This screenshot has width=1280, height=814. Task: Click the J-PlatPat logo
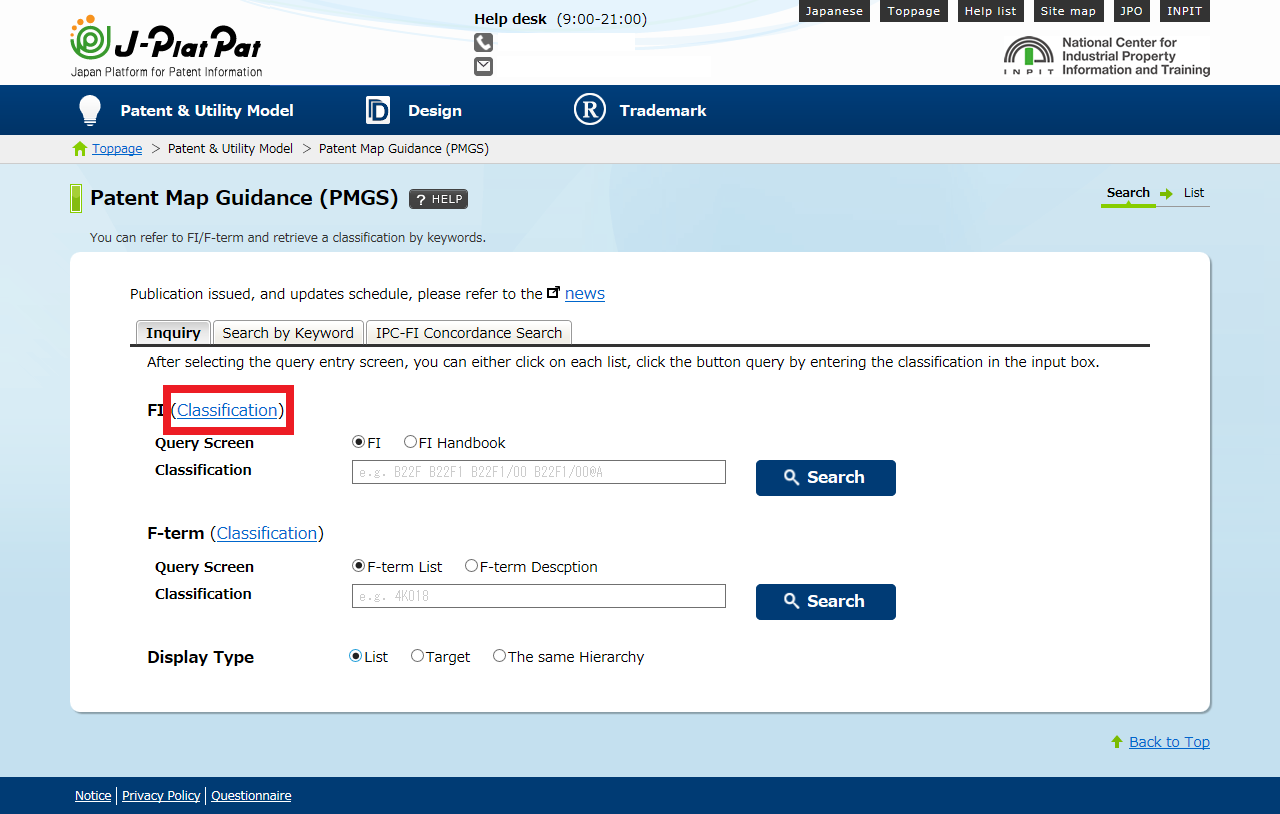click(166, 46)
